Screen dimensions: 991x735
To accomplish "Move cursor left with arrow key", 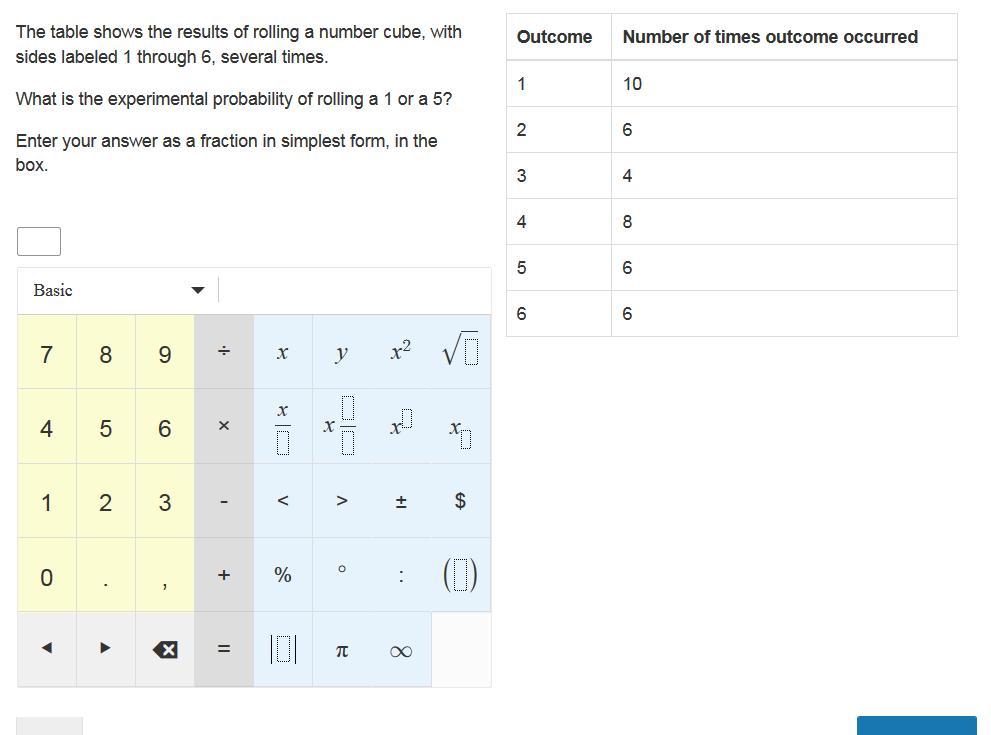I will [x=47, y=649].
